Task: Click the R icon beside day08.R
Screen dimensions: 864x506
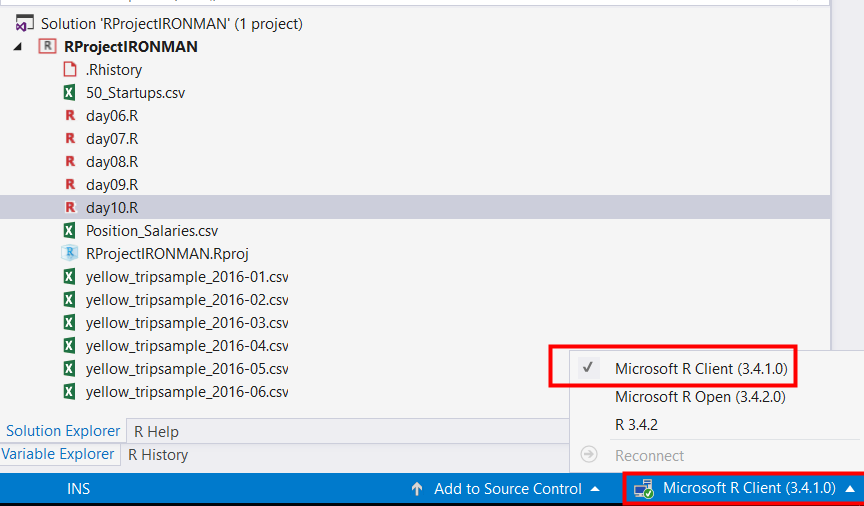Action: [70, 162]
